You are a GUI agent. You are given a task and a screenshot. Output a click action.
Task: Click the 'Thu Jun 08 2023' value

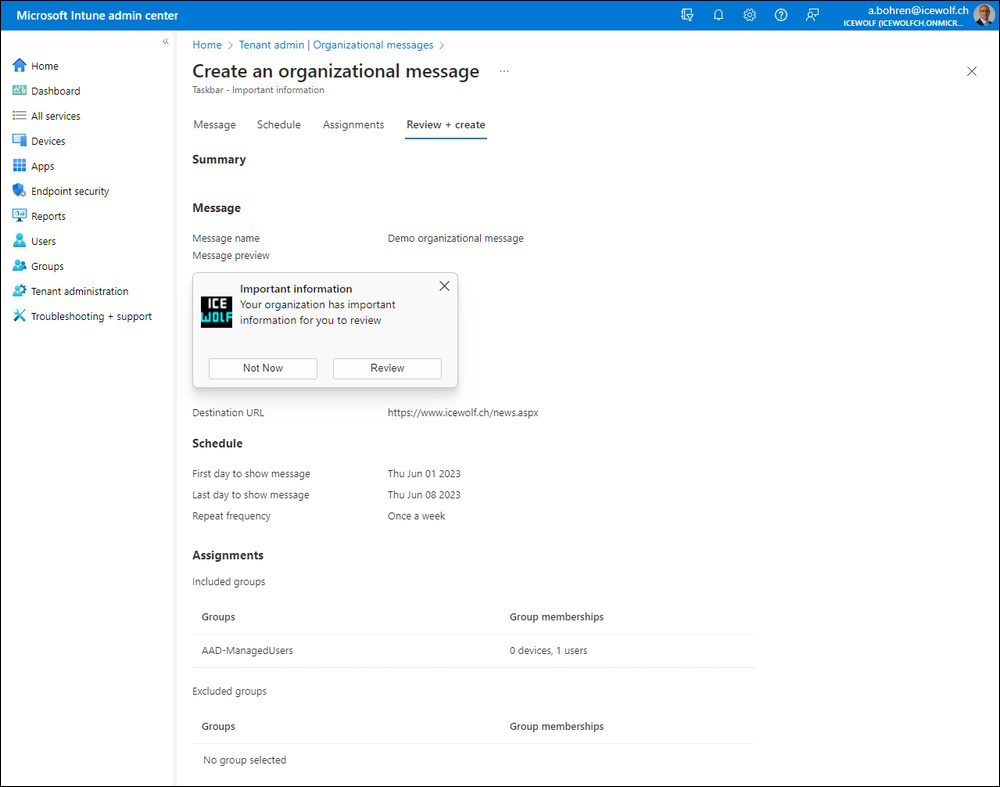coord(424,495)
